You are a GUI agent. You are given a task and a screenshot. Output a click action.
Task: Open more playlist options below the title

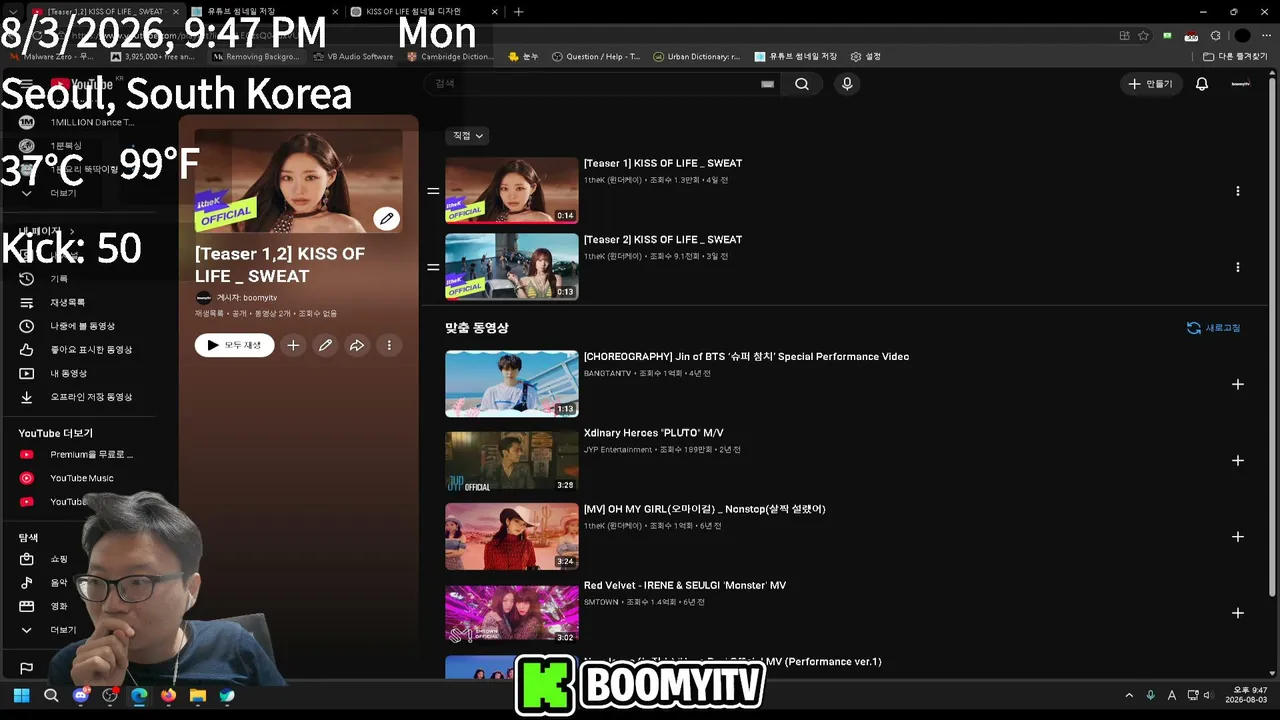[389, 345]
